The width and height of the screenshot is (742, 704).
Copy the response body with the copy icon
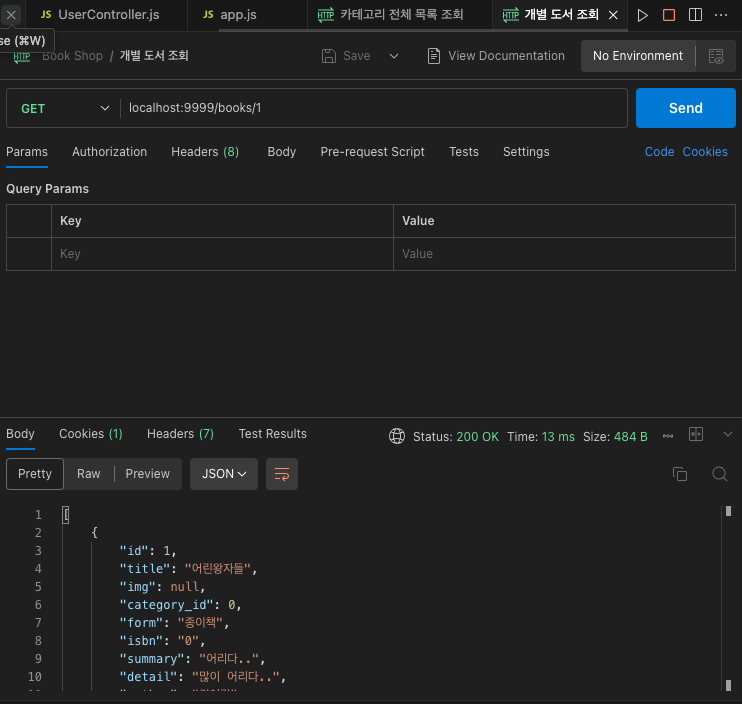(x=680, y=474)
